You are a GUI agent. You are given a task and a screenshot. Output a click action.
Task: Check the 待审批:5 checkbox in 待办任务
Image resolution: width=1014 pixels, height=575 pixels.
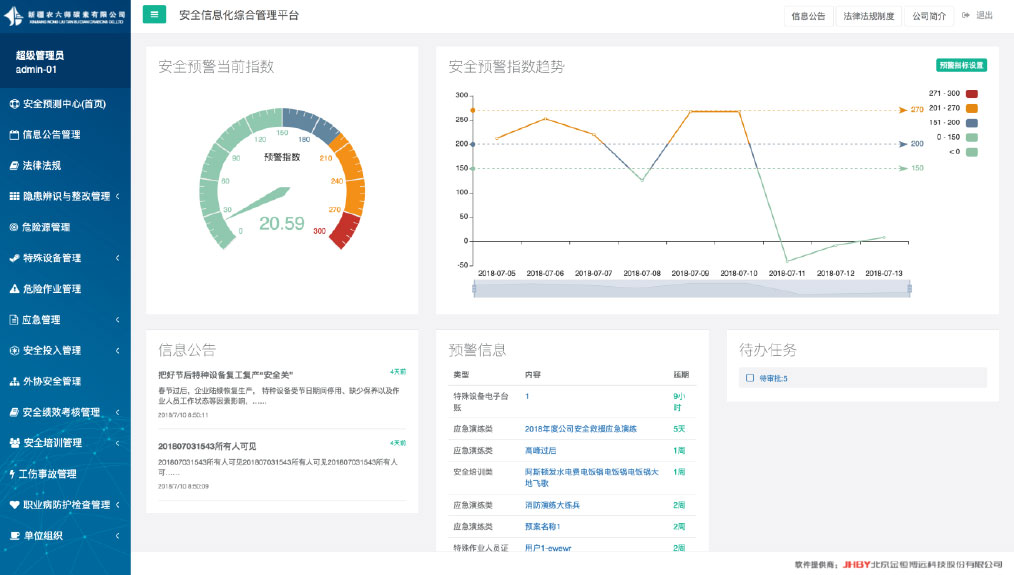point(750,378)
